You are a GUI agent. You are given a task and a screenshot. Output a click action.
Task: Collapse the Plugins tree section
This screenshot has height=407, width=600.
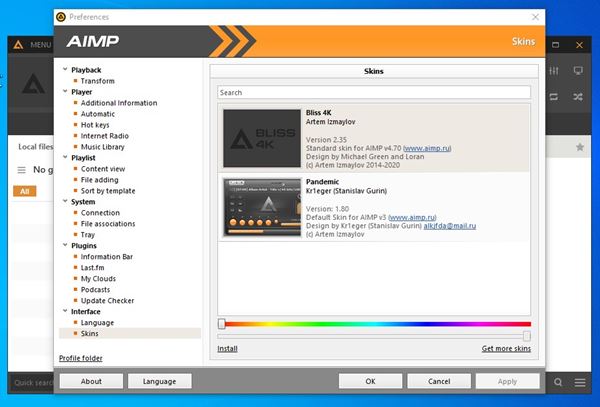coord(65,245)
